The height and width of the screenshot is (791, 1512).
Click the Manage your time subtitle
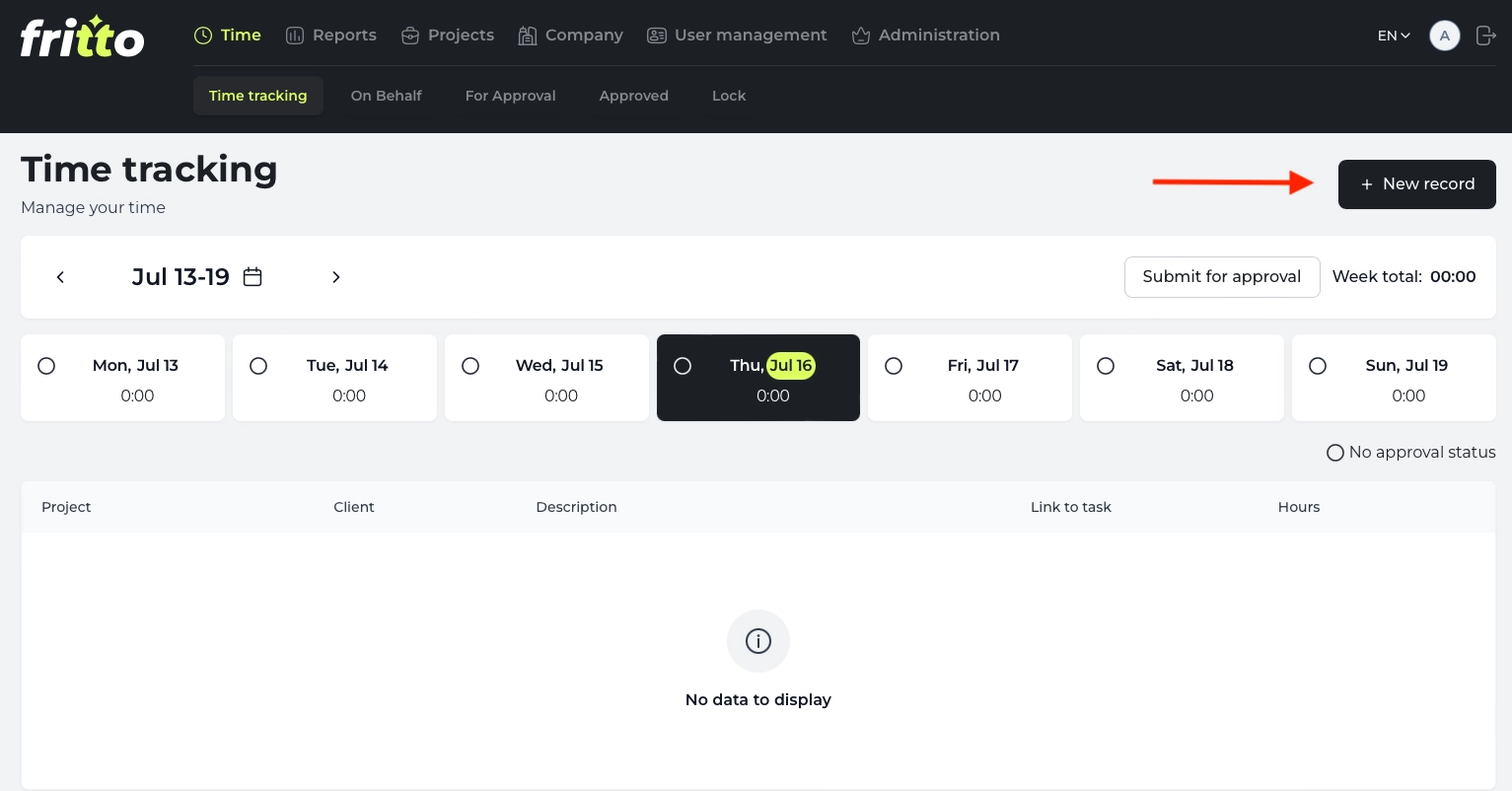coord(94,207)
